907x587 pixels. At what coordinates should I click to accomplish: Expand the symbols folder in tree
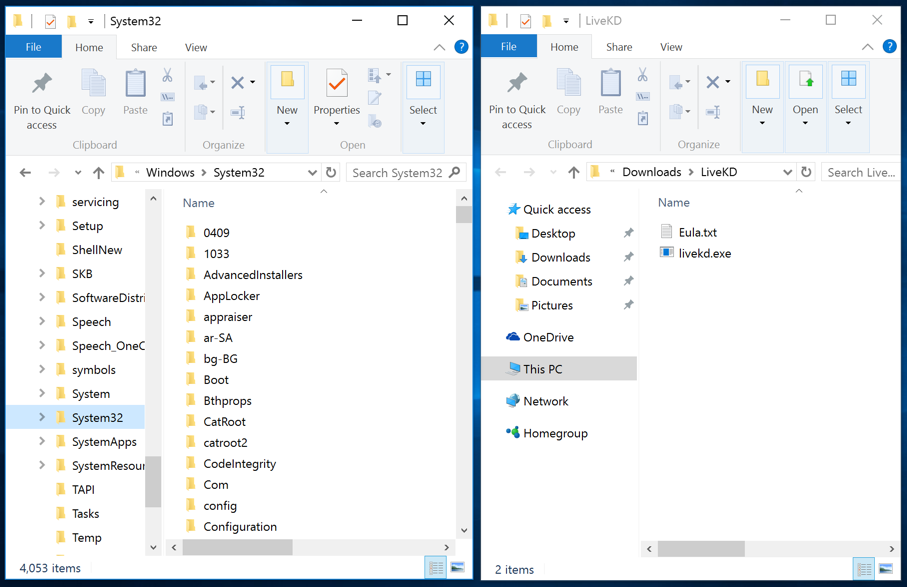[42, 370]
